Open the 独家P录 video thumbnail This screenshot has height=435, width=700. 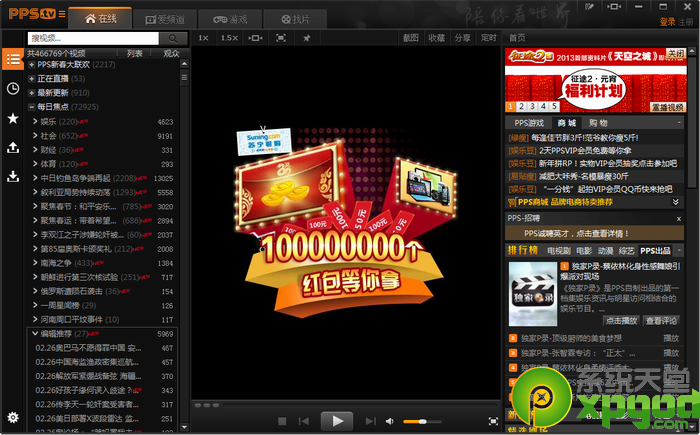tap(533, 294)
